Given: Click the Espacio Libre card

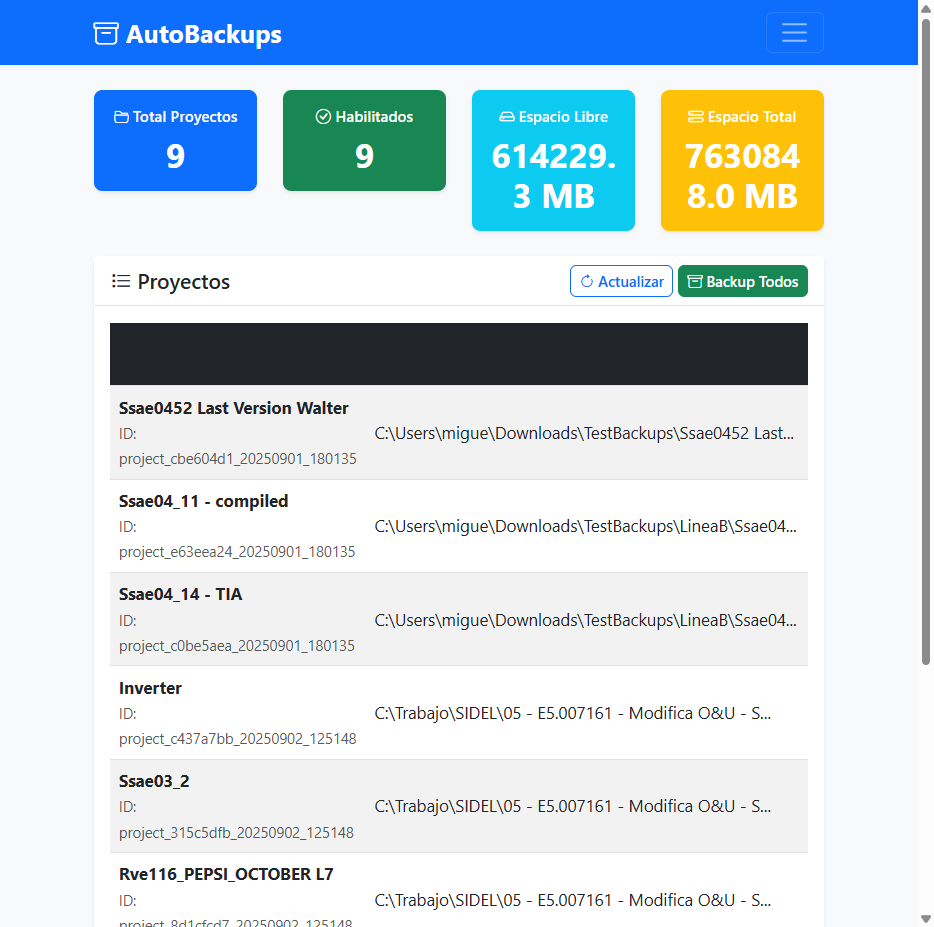Looking at the screenshot, I should click(553, 160).
